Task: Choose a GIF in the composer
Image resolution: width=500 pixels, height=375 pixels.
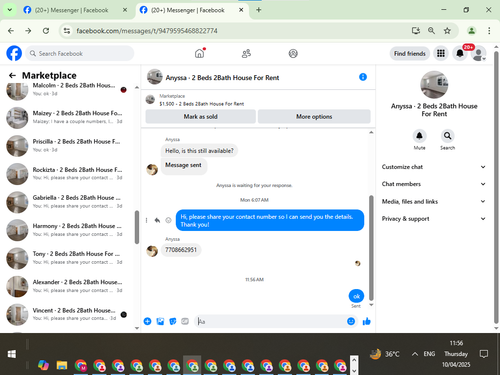Action: pos(185,321)
